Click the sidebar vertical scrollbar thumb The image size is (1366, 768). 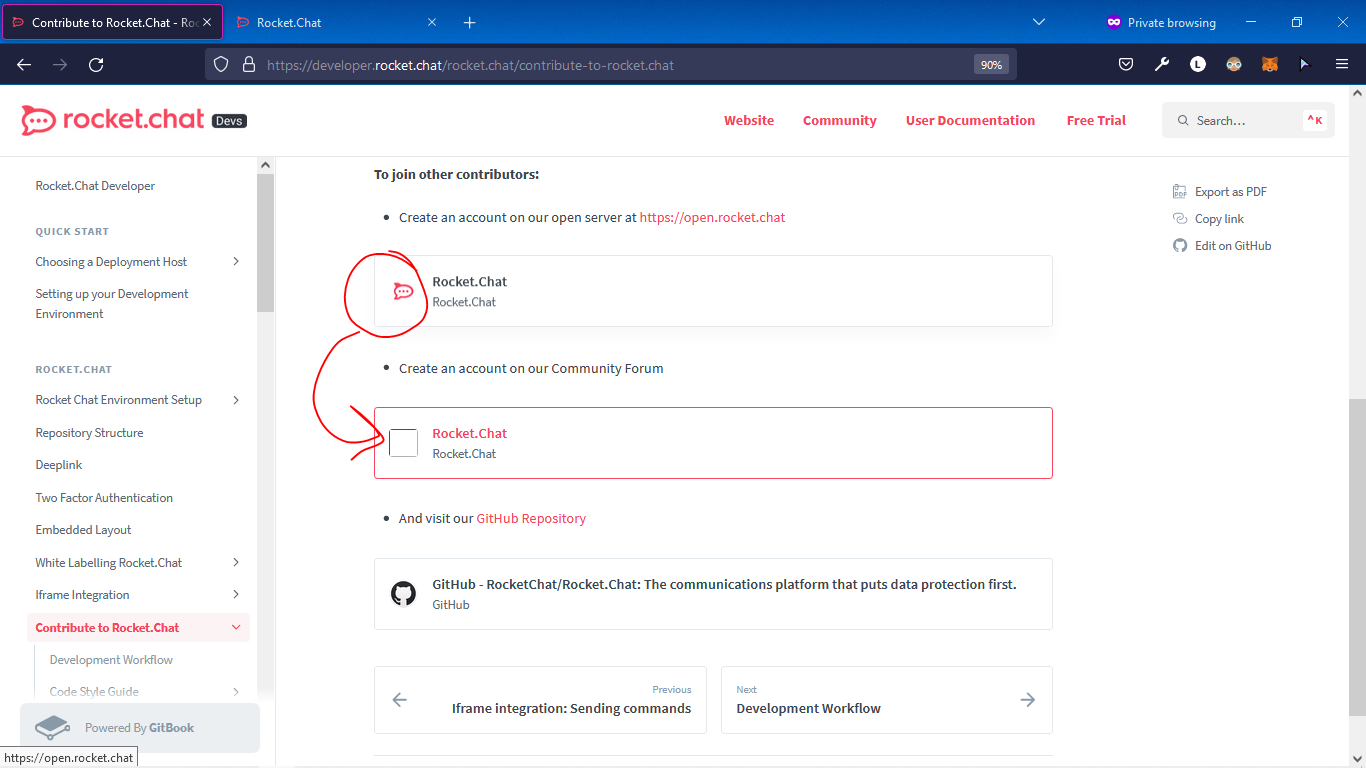265,243
